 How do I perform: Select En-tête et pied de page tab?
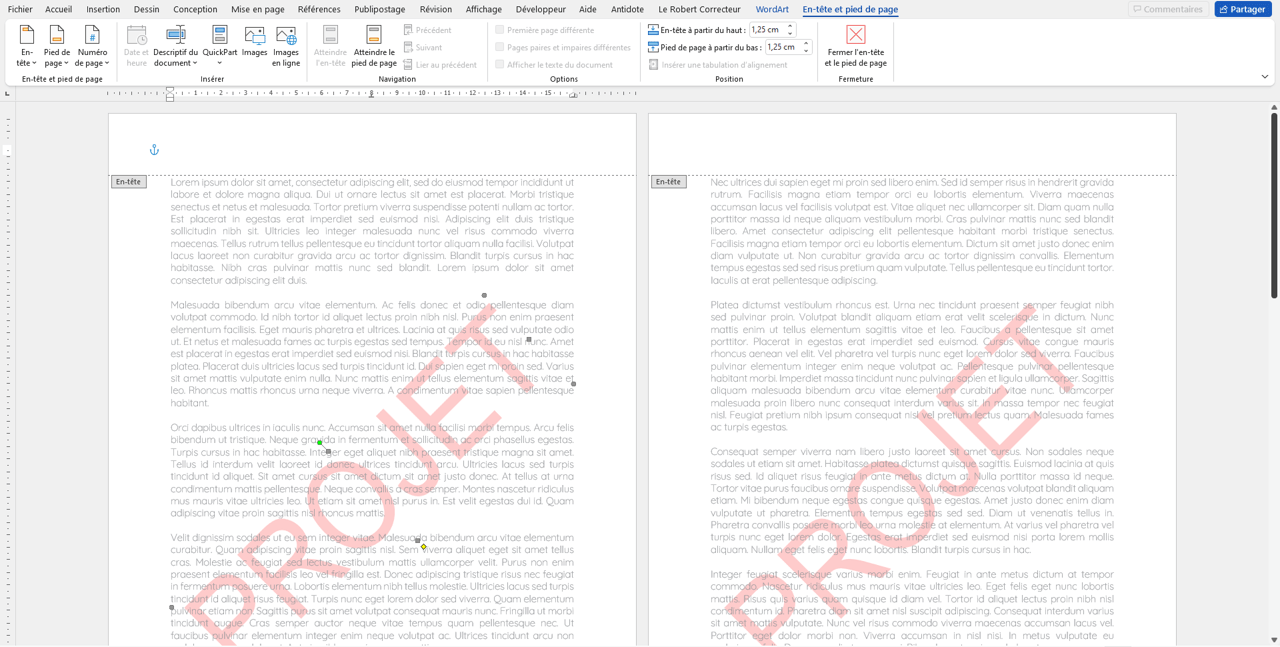(850, 9)
